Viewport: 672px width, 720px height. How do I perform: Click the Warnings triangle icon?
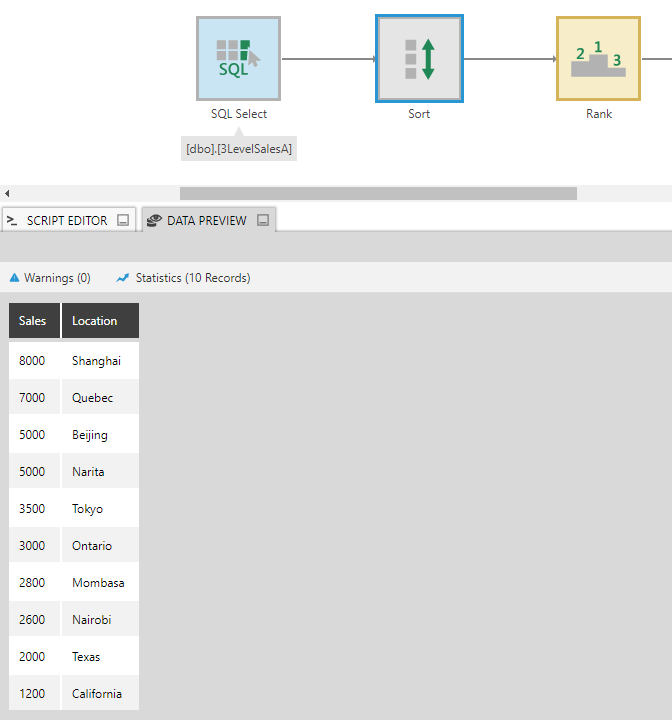coord(14,278)
